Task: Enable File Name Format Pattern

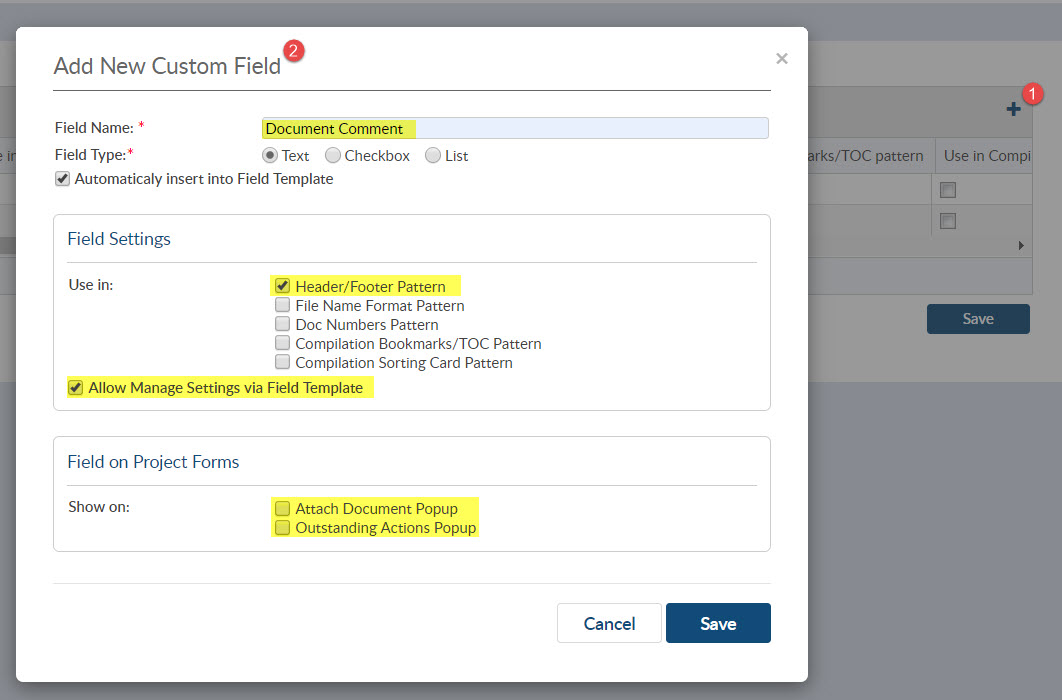Action: [283, 305]
